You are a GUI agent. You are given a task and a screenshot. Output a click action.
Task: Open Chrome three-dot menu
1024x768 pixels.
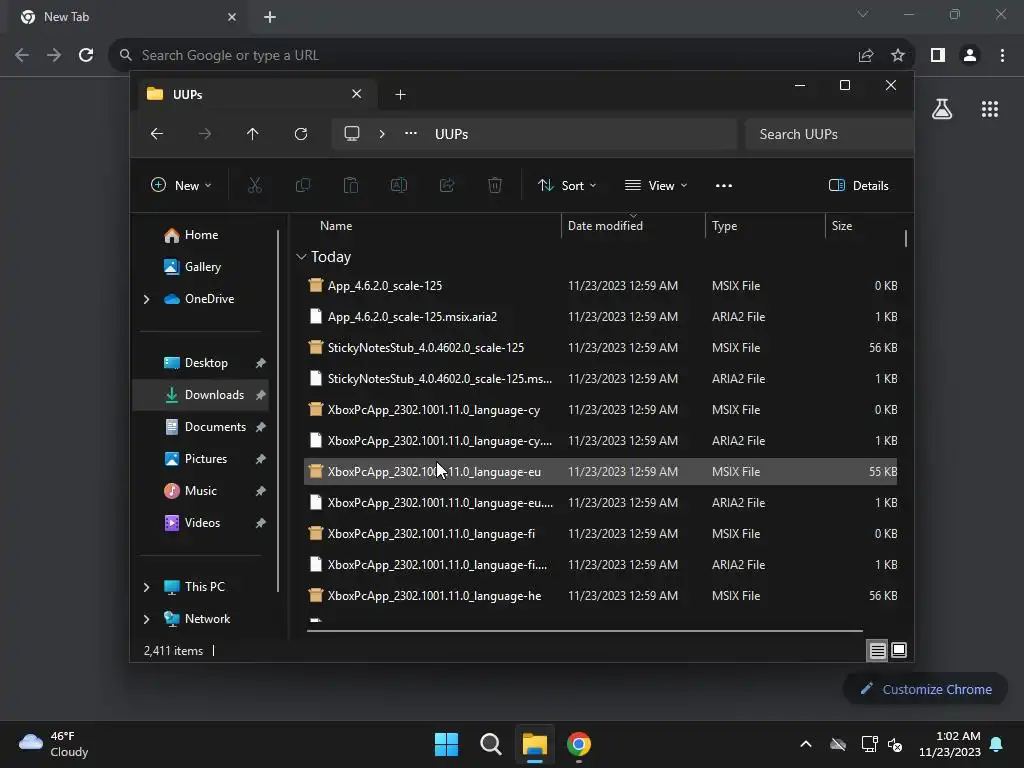pos(1002,55)
